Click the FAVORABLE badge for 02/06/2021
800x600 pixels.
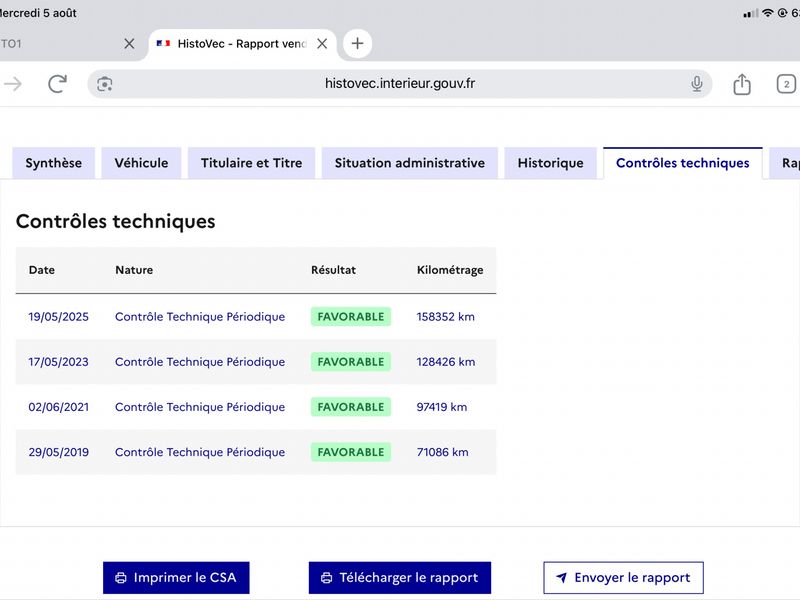pyautogui.click(x=351, y=407)
